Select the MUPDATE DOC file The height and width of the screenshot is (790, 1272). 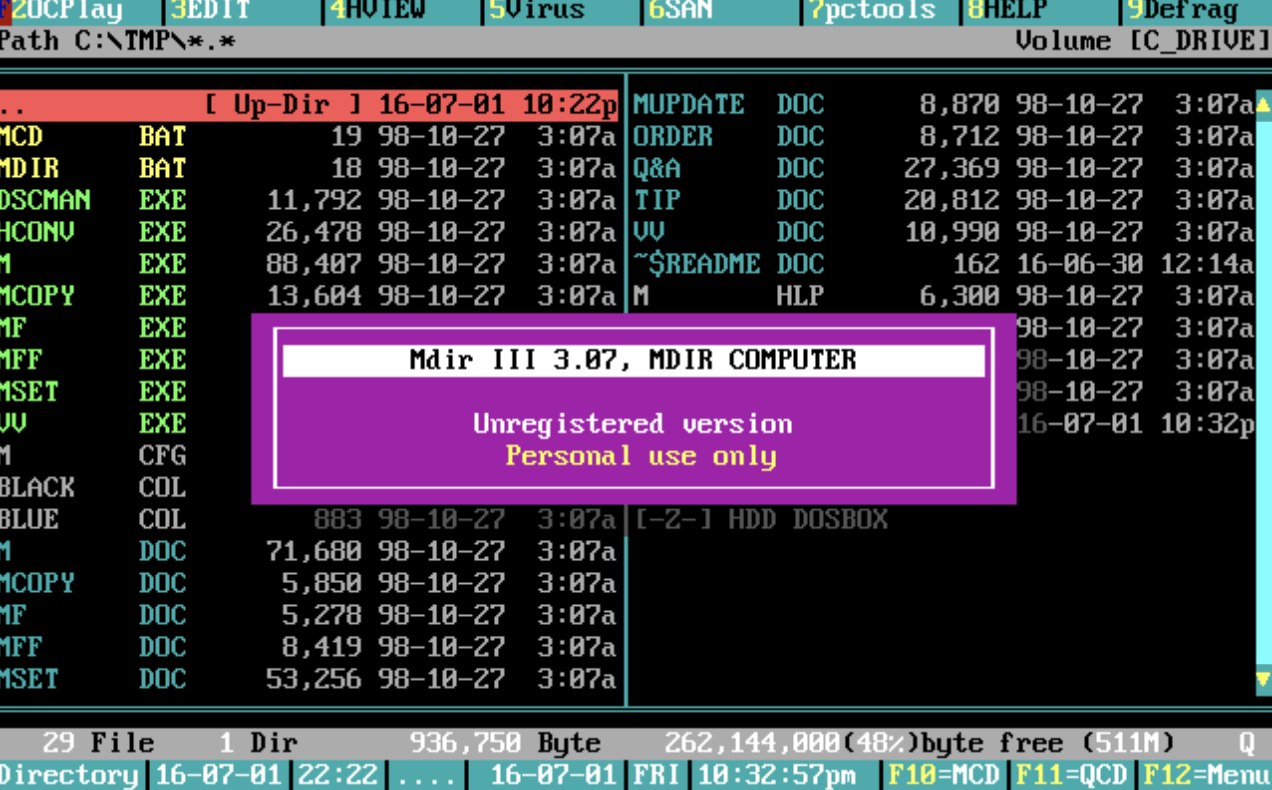943,105
